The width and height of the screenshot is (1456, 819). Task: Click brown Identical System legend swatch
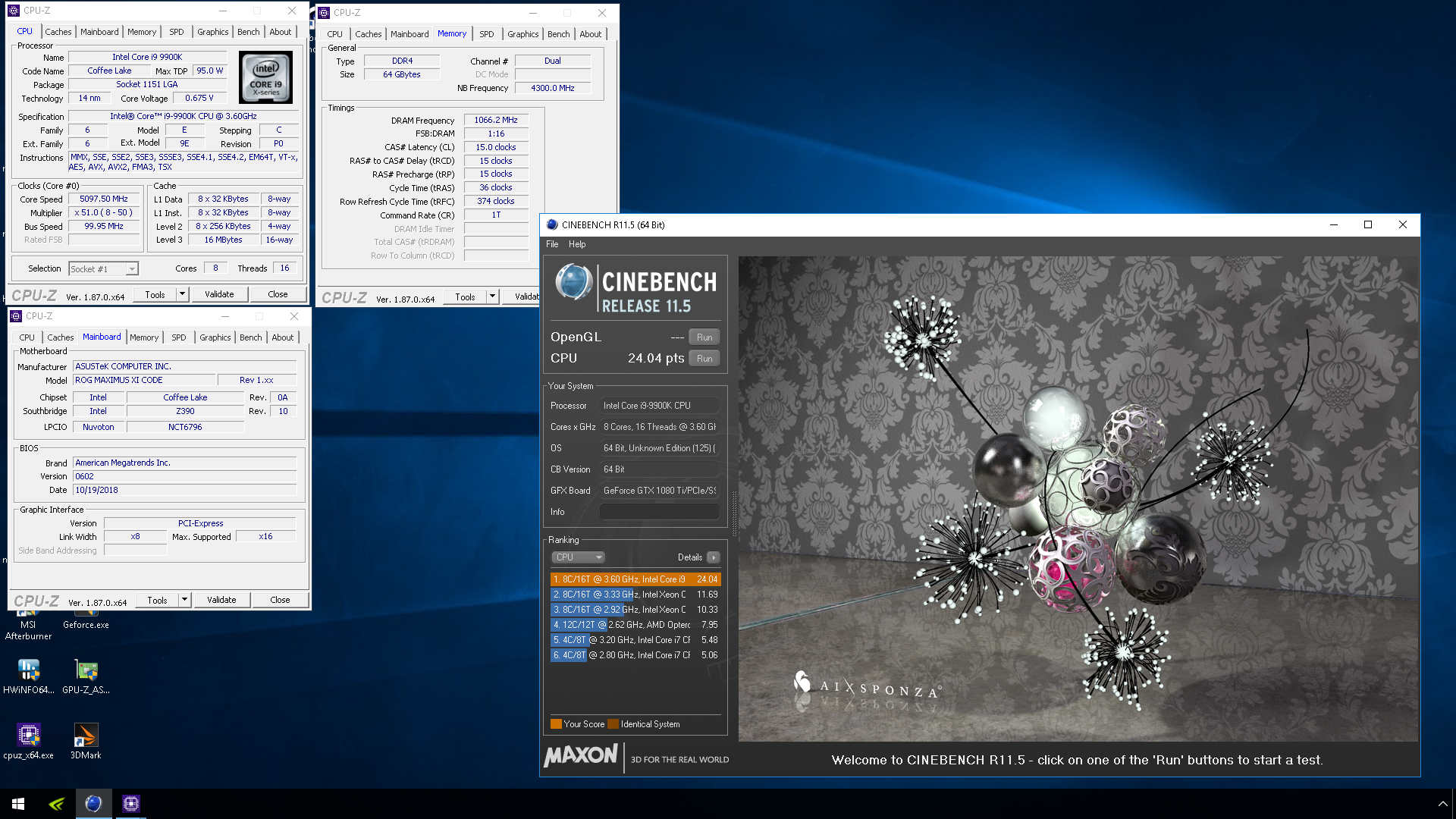click(x=613, y=724)
